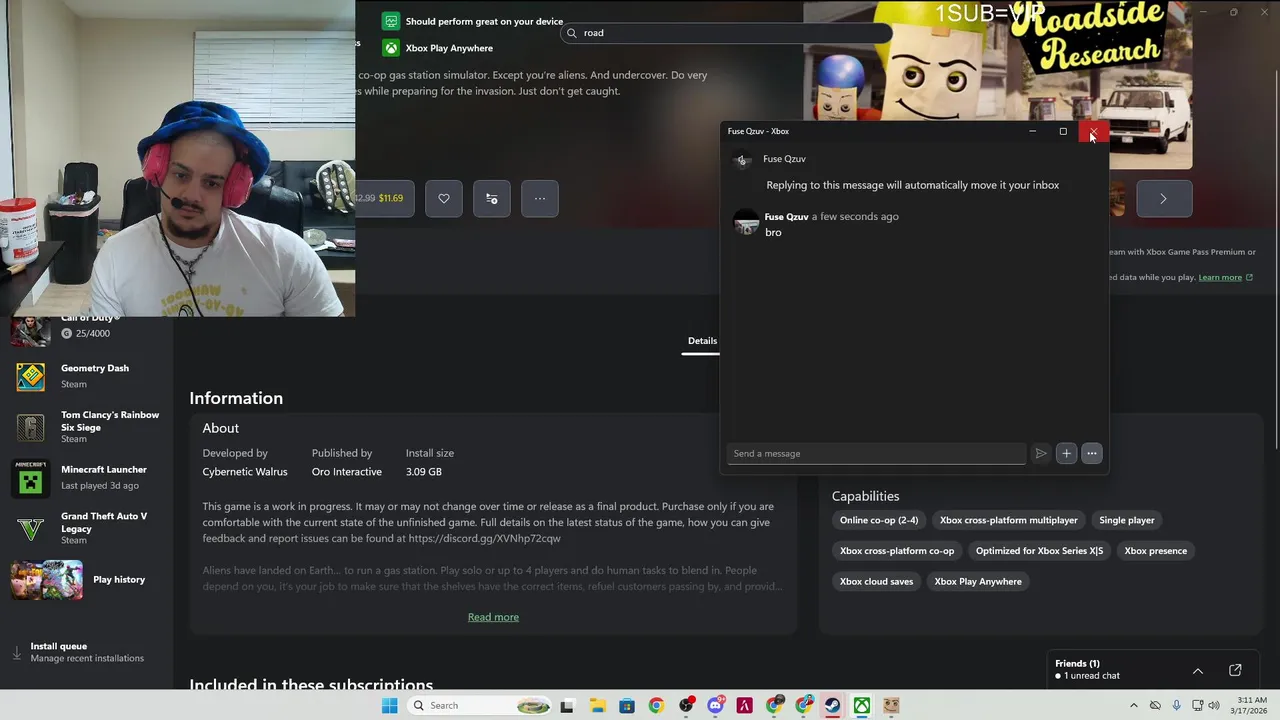Open the OBS icon on the taskbar
The image size is (1280, 720).
[x=686, y=706]
